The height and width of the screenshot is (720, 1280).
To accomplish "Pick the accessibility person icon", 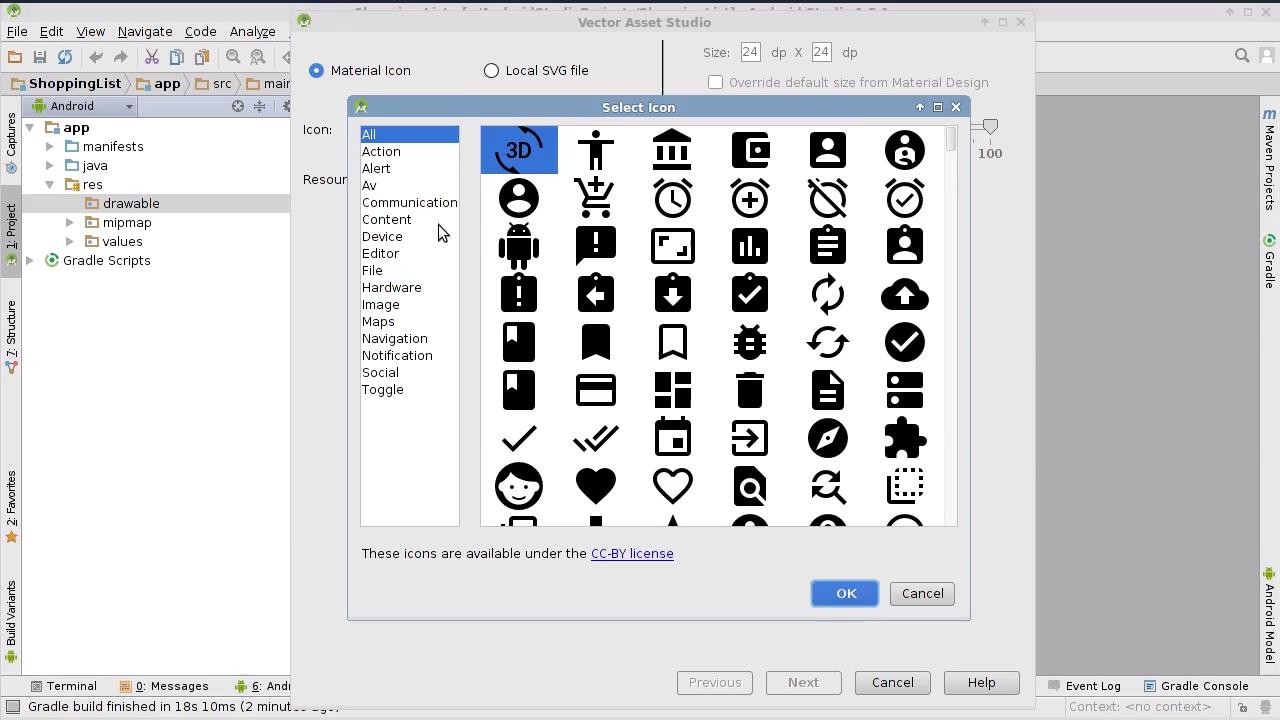I will pos(596,150).
